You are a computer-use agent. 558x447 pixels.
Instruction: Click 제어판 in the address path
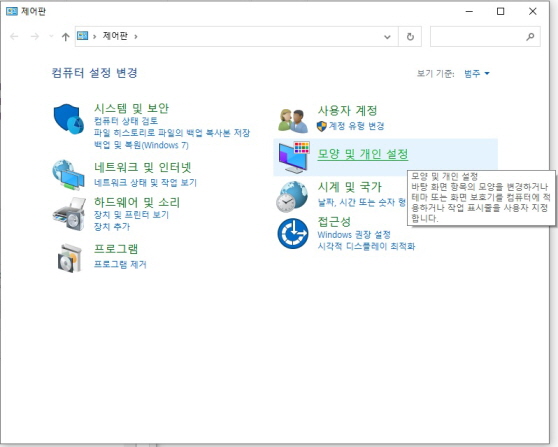pos(115,36)
